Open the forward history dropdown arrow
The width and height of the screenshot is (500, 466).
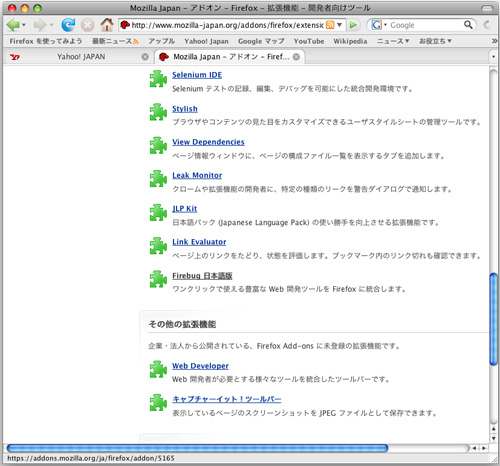click(51, 25)
